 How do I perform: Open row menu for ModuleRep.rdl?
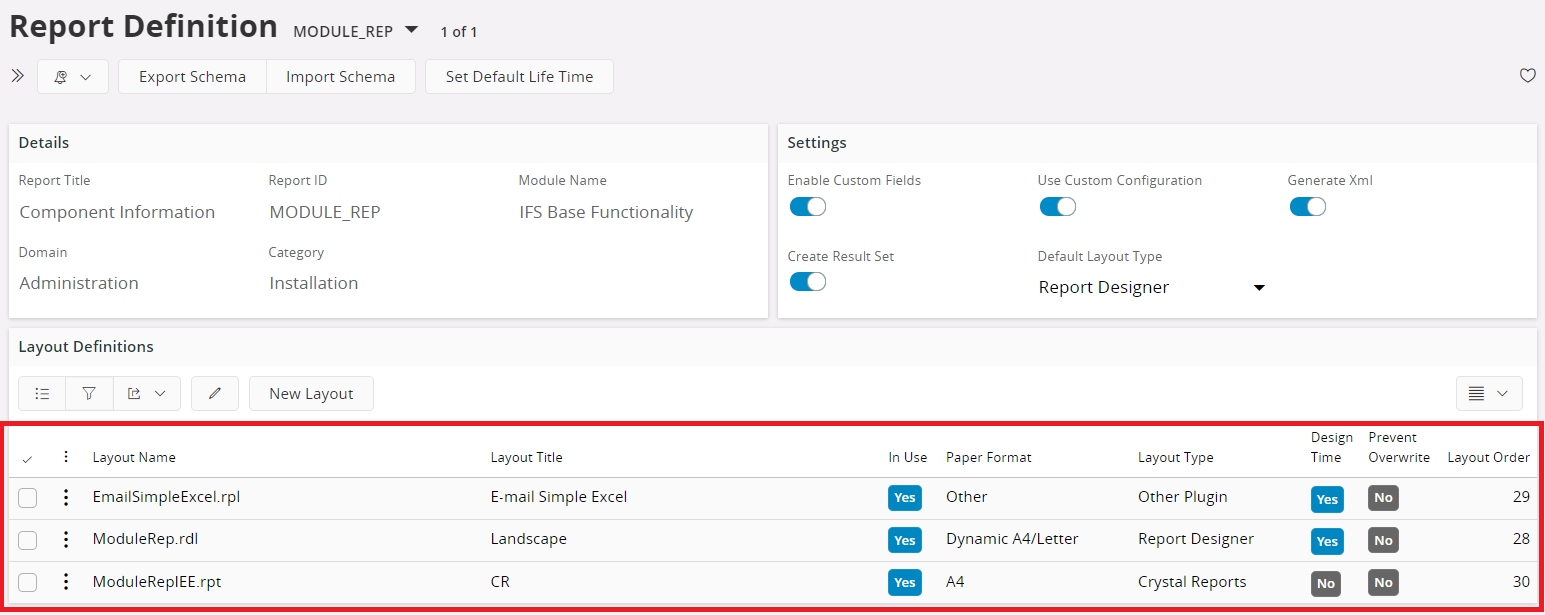(x=66, y=539)
